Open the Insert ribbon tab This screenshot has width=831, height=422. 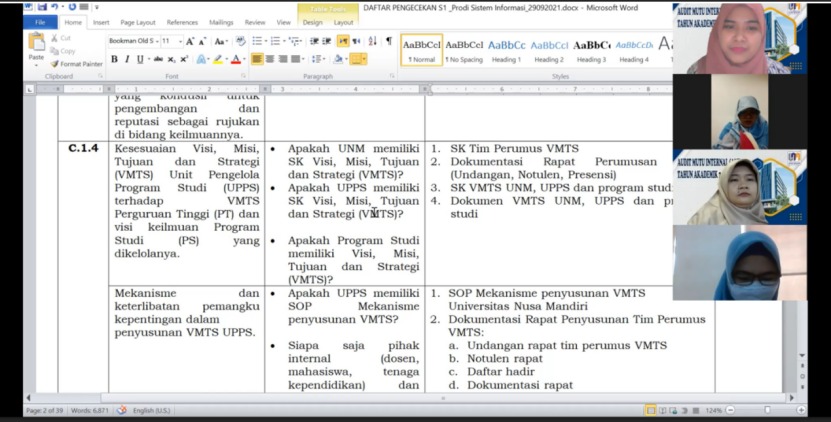[x=101, y=22]
